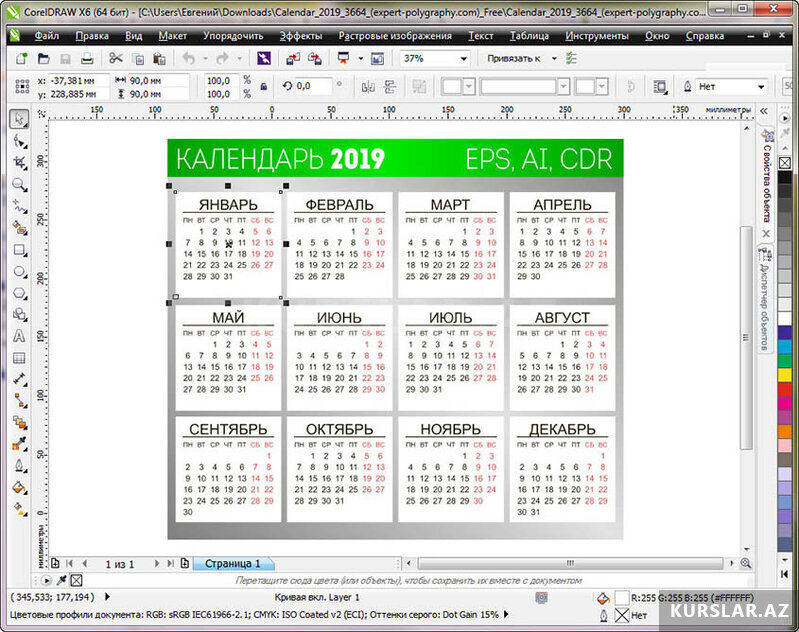This screenshot has width=799, height=632.
Task: Open the Файл menu
Action: 47,36
